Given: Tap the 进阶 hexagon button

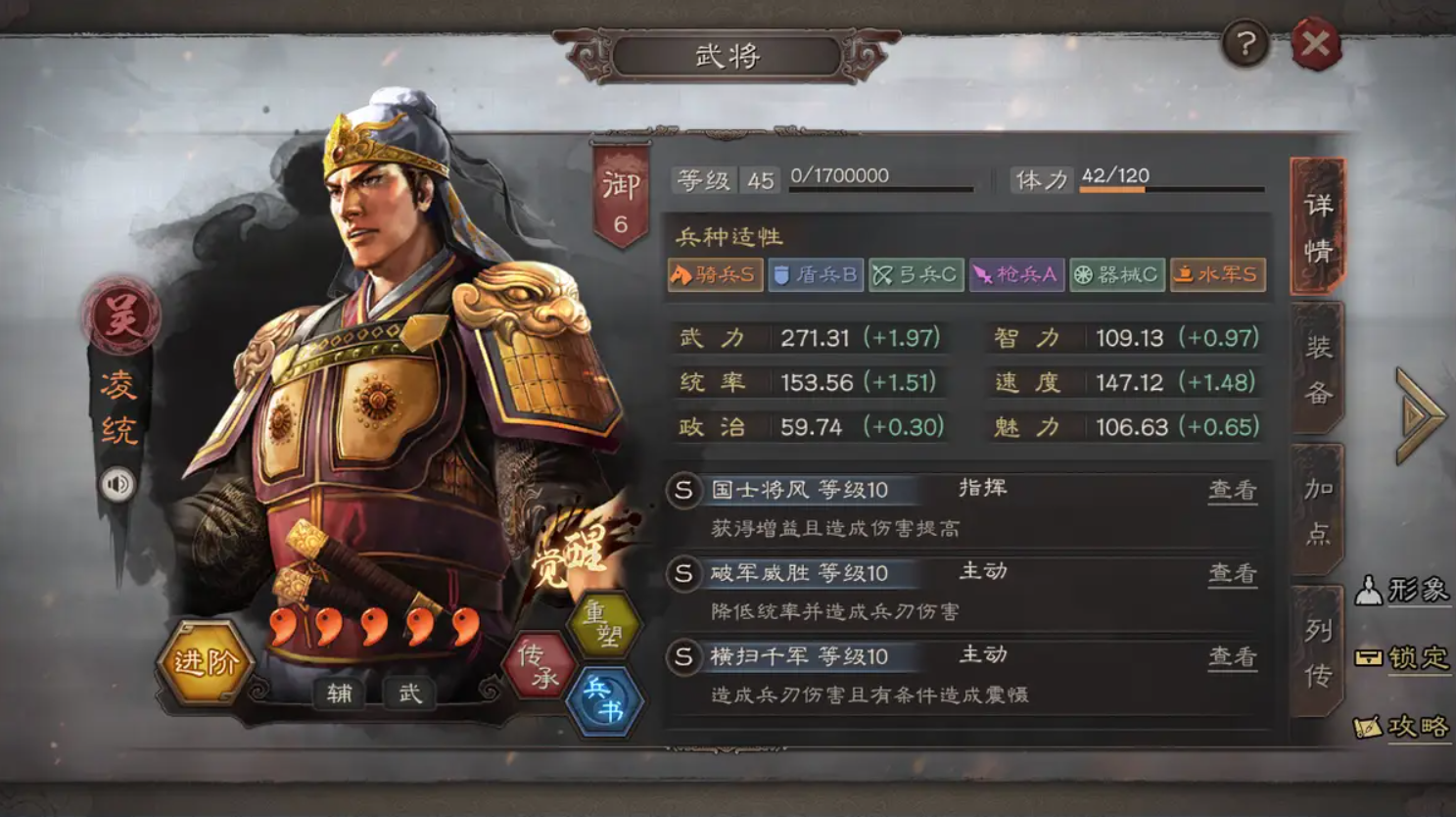Looking at the screenshot, I should 205,662.
